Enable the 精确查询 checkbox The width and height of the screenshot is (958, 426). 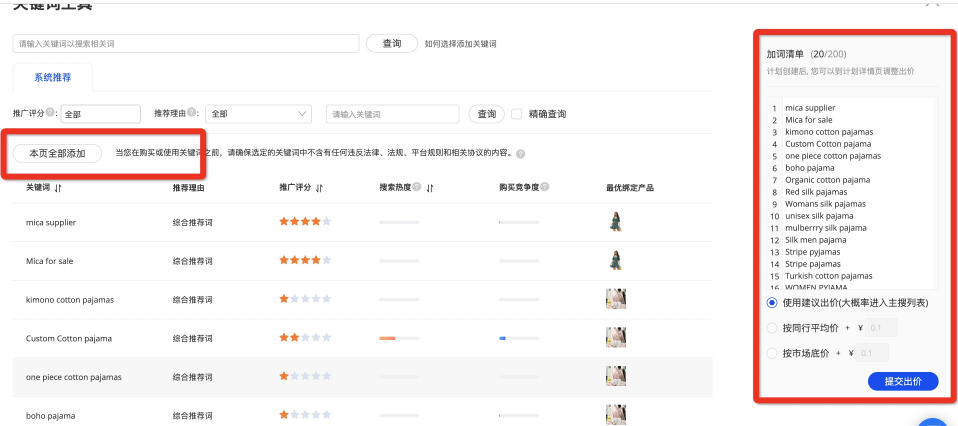pyautogui.click(x=517, y=114)
